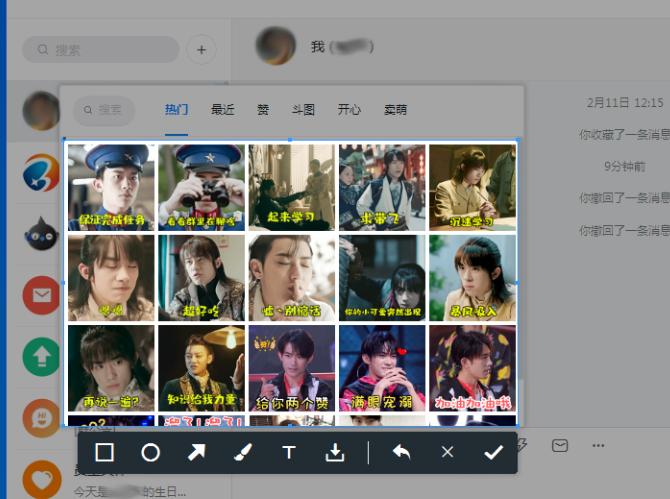Pick the 暴风吸入 sticker
This screenshot has height=499, width=670.
pos(473,278)
